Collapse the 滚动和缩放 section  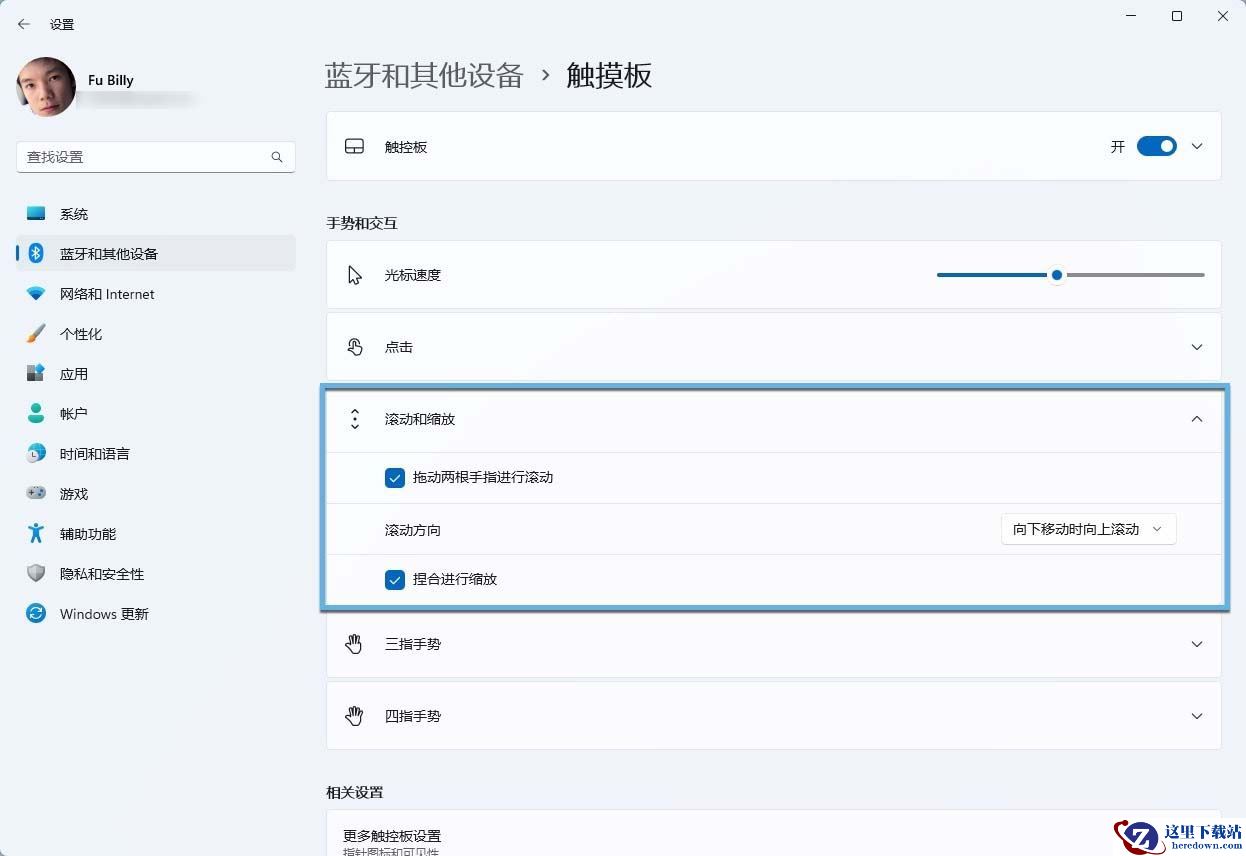click(x=773, y=420)
